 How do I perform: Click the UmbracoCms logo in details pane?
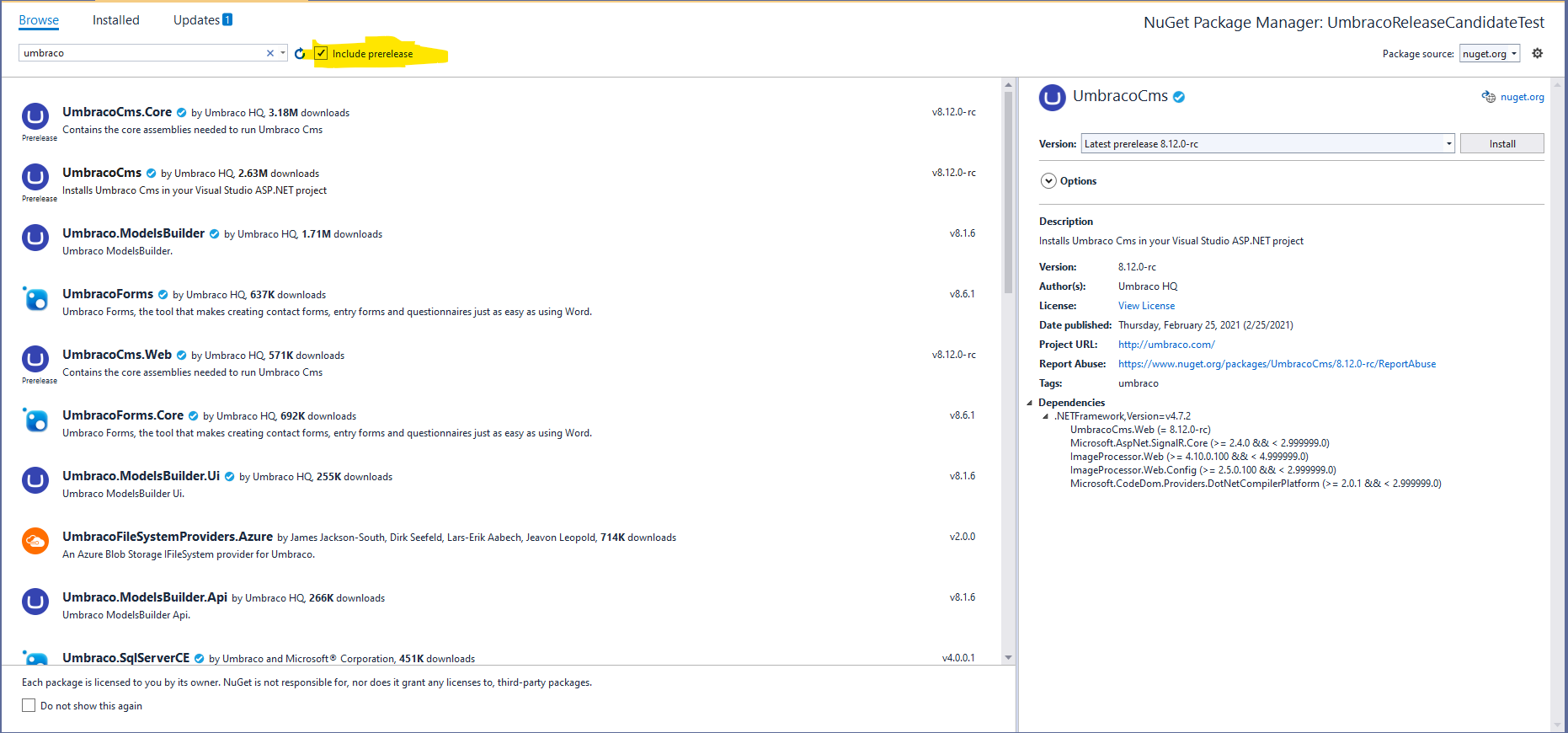pos(1053,98)
